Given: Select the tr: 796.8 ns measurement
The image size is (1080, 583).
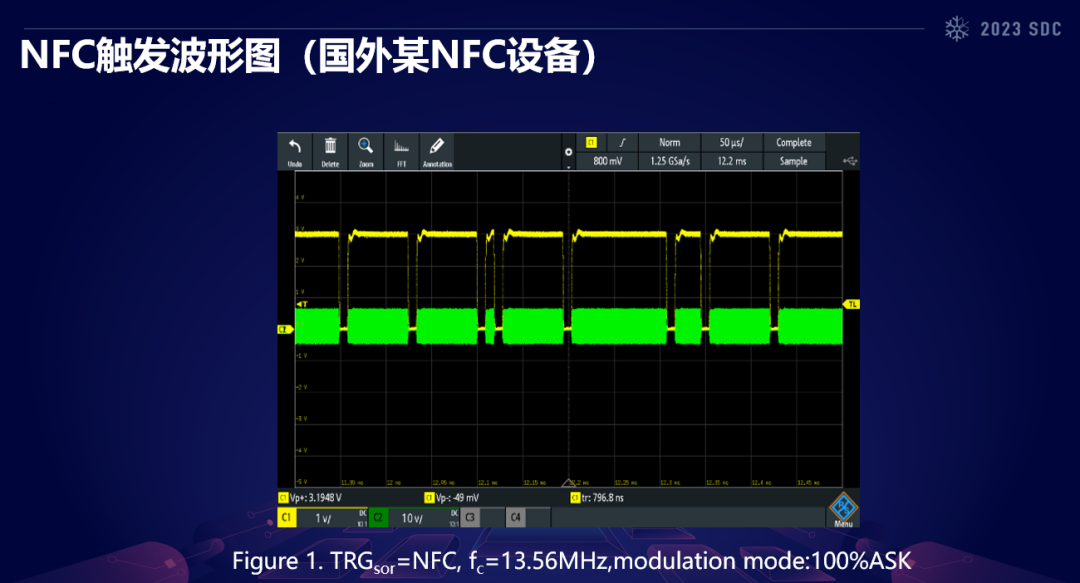Looking at the screenshot, I should click(x=597, y=498).
